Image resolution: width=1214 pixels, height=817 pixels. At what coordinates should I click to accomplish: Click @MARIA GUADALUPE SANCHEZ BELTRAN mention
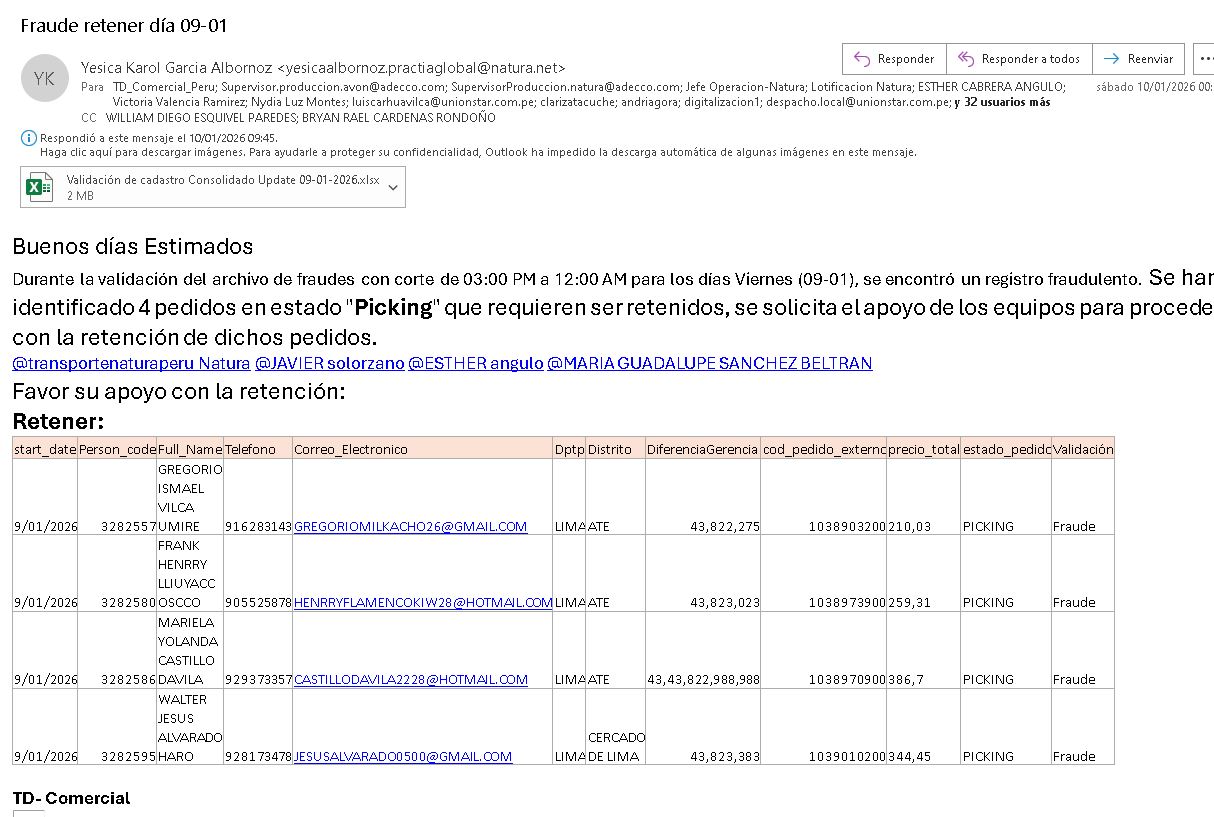pyautogui.click(x=709, y=363)
